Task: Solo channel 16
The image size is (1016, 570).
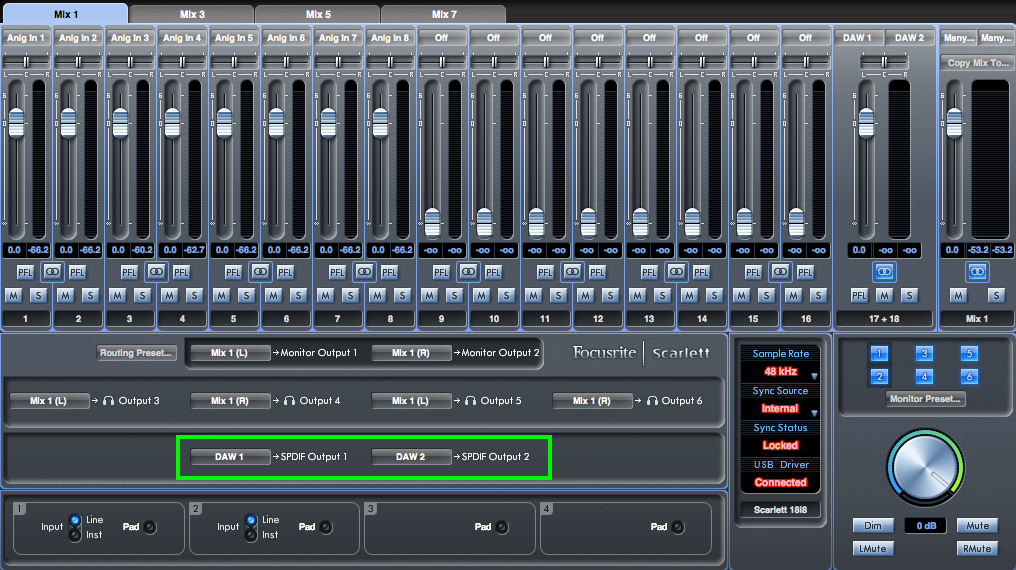Action: (818, 295)
